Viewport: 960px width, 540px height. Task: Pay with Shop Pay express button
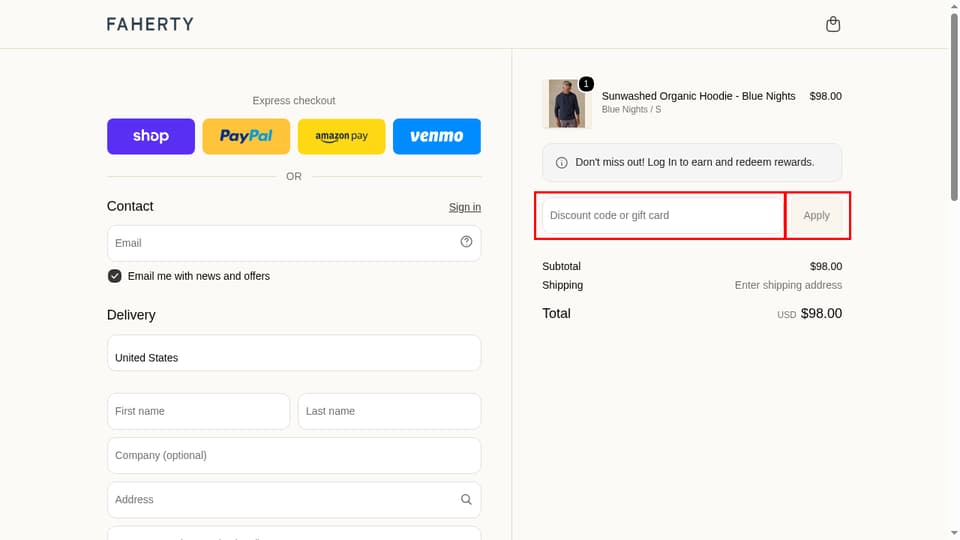(x=151, y=136)
